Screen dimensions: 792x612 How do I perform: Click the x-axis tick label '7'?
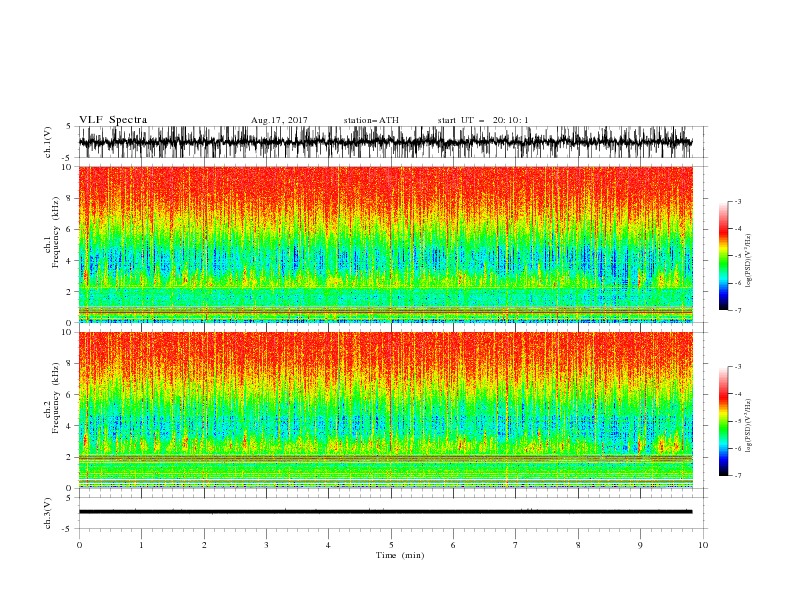[x=516, y=545]
